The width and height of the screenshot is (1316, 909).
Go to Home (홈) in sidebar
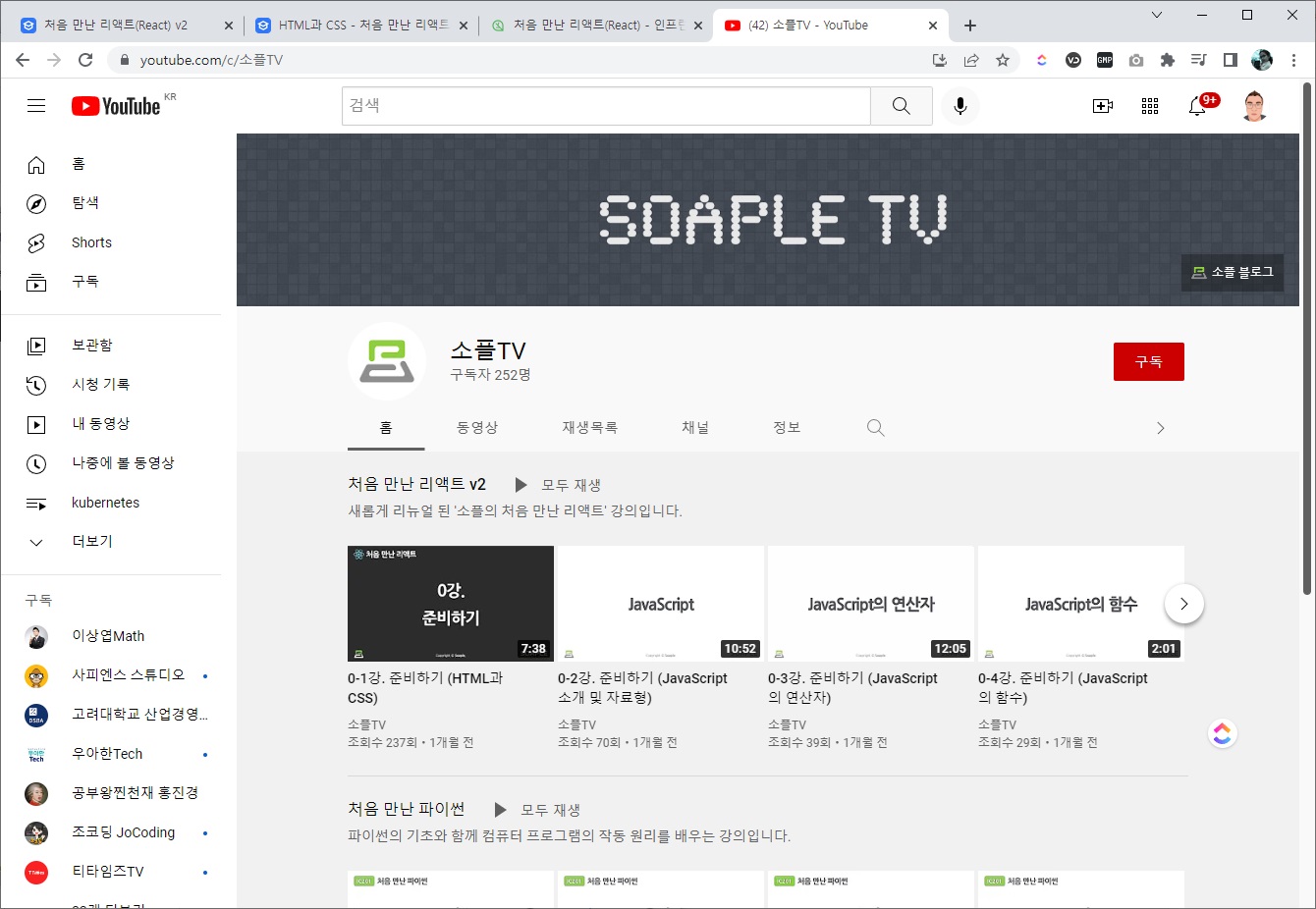tap(111, 164)
